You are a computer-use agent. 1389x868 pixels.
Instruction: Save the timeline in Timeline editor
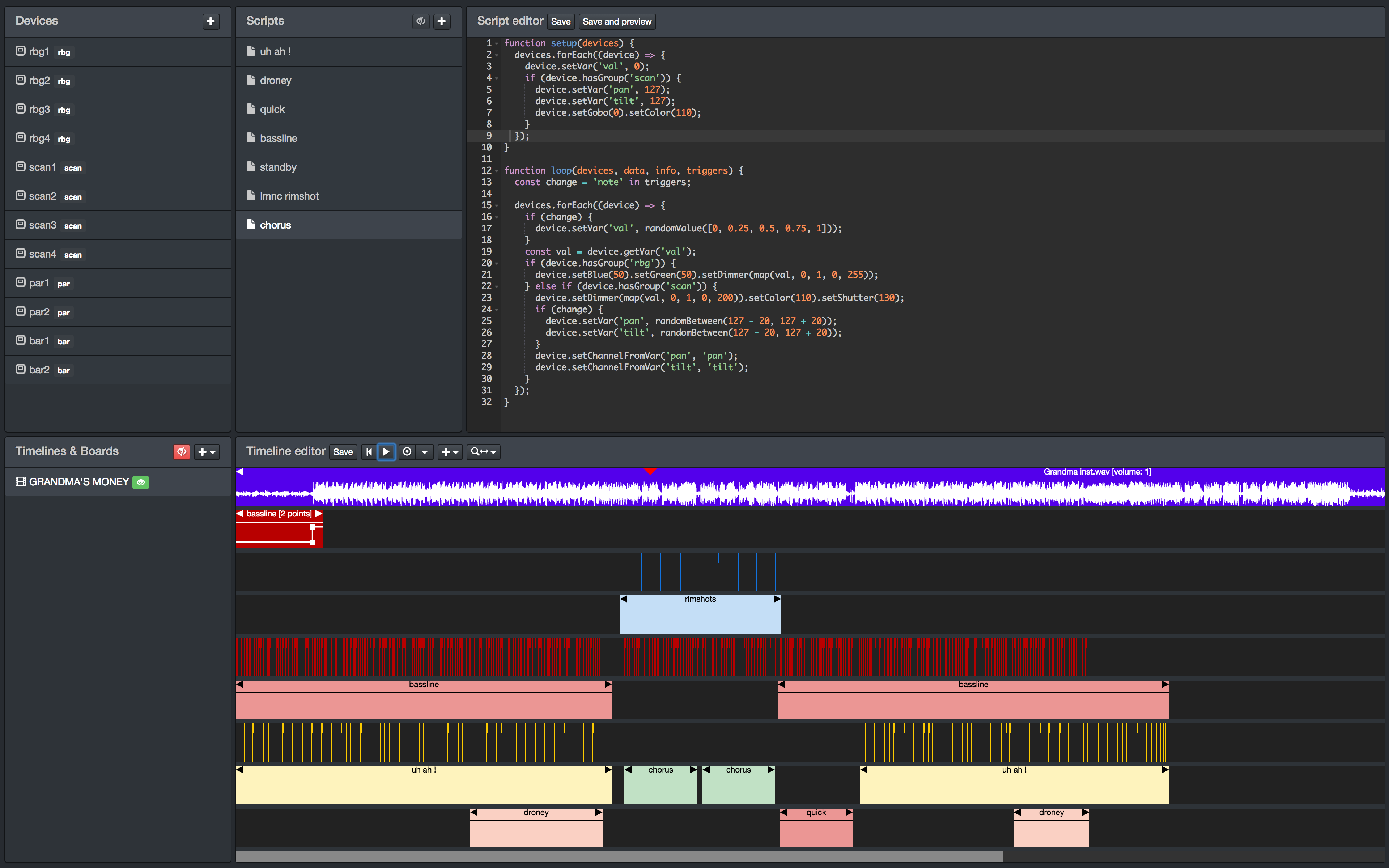[x=343, y=452]
